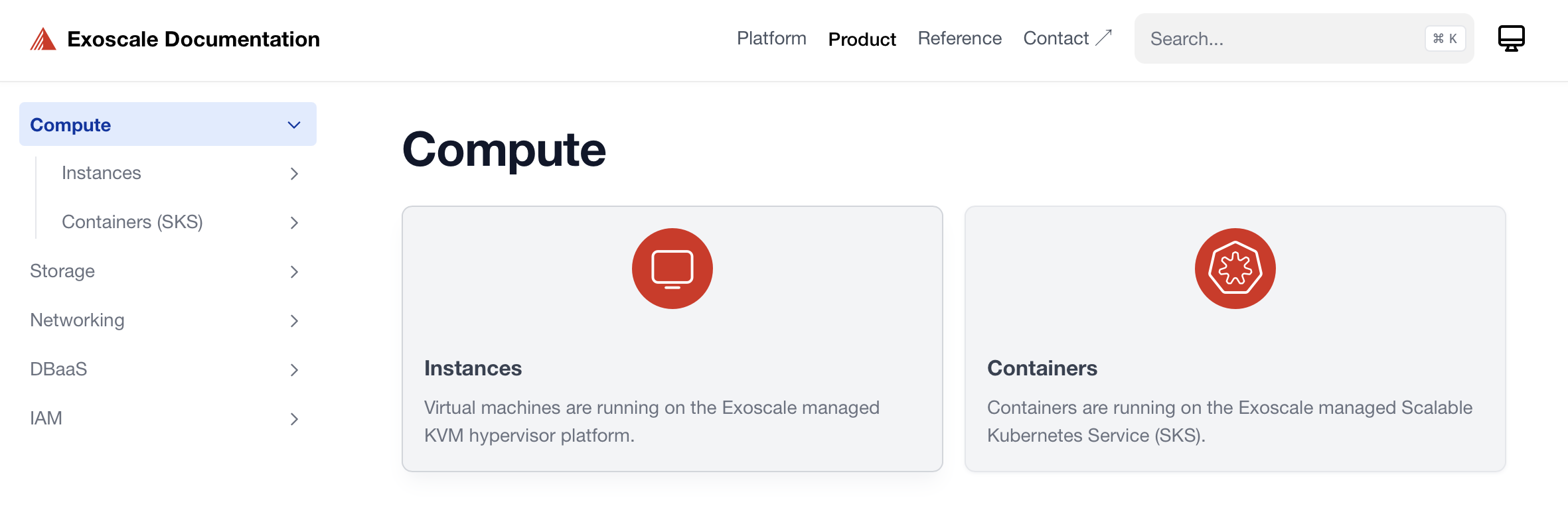Expand the Instances sidebar chevron
Viewport: 1568px width, 510px height.
pos(295,174)
